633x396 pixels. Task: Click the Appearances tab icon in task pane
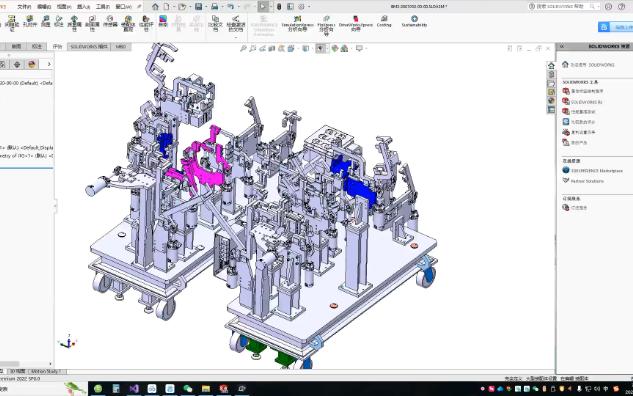coord(551,101)
